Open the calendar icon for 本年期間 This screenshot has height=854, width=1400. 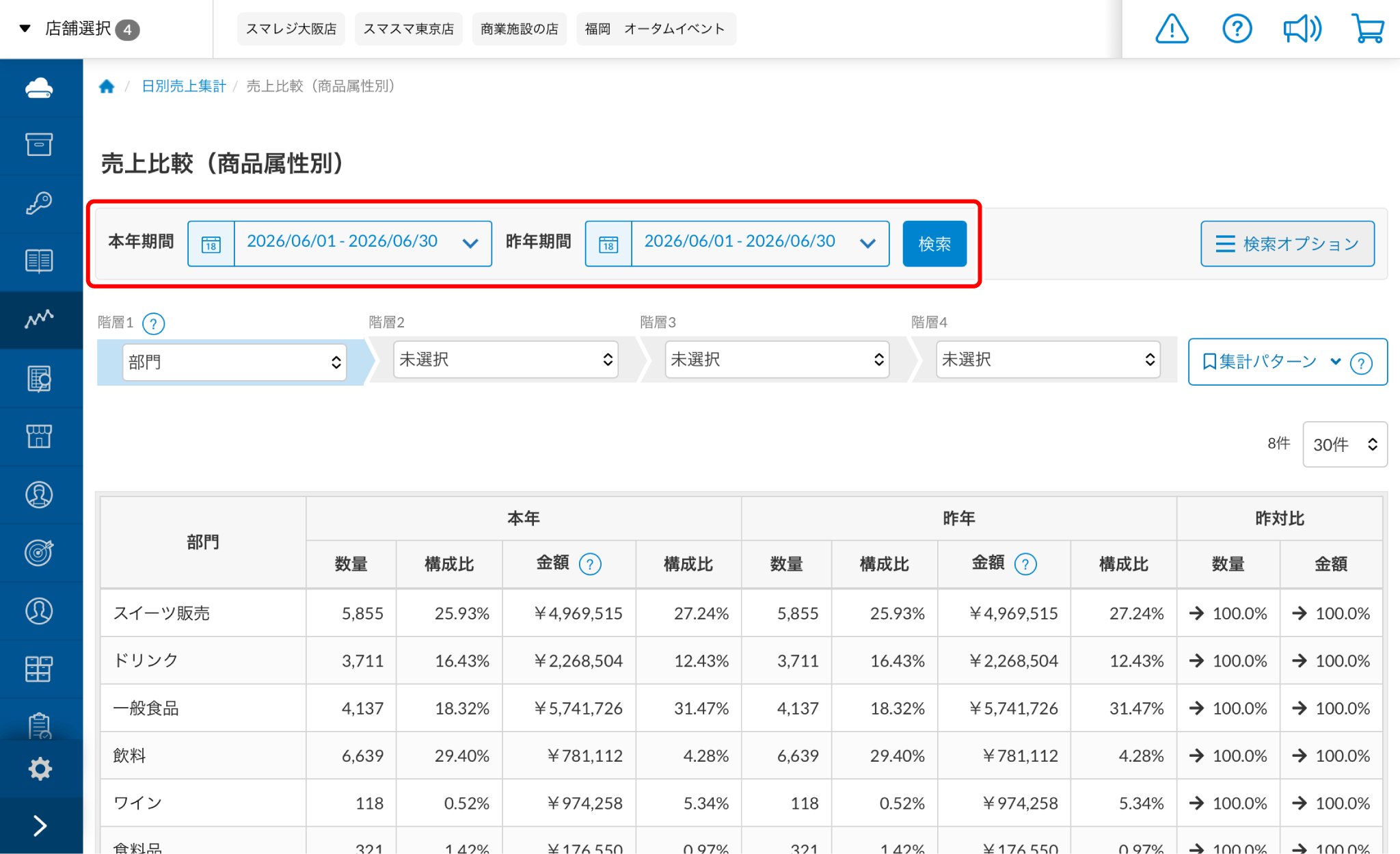coord(211,243)
